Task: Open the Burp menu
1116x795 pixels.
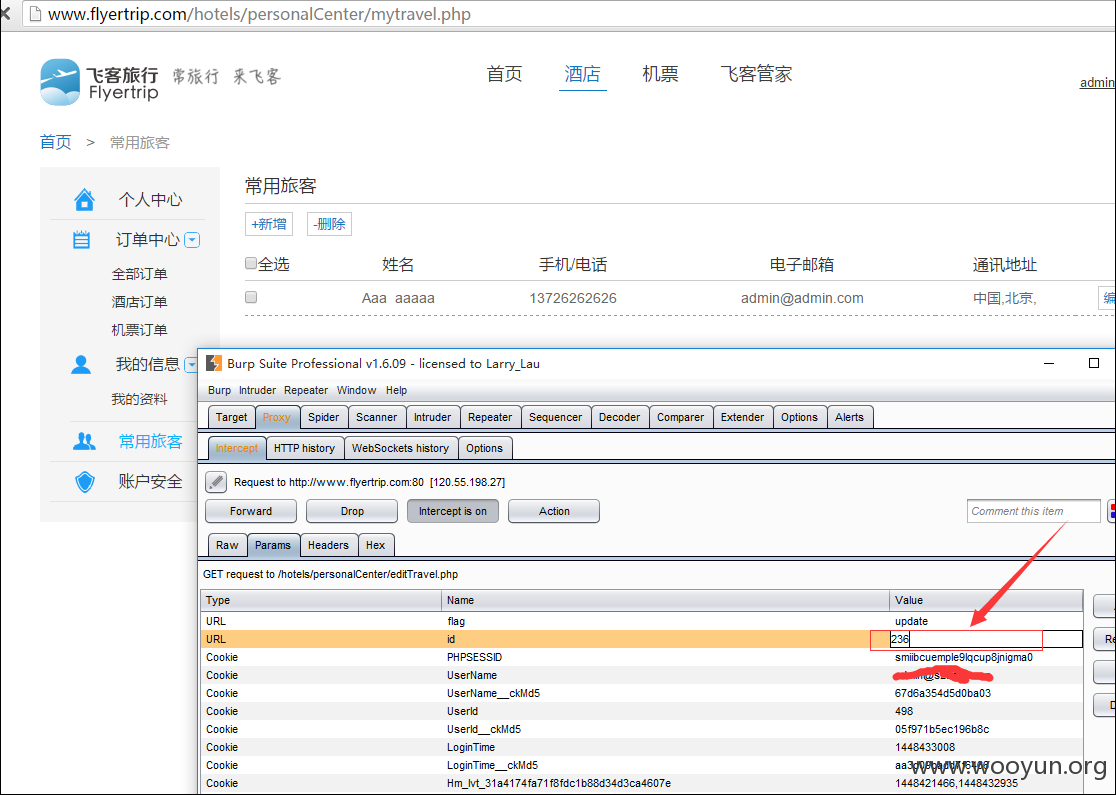Action: pyautogui.click(x=219, y=390)
